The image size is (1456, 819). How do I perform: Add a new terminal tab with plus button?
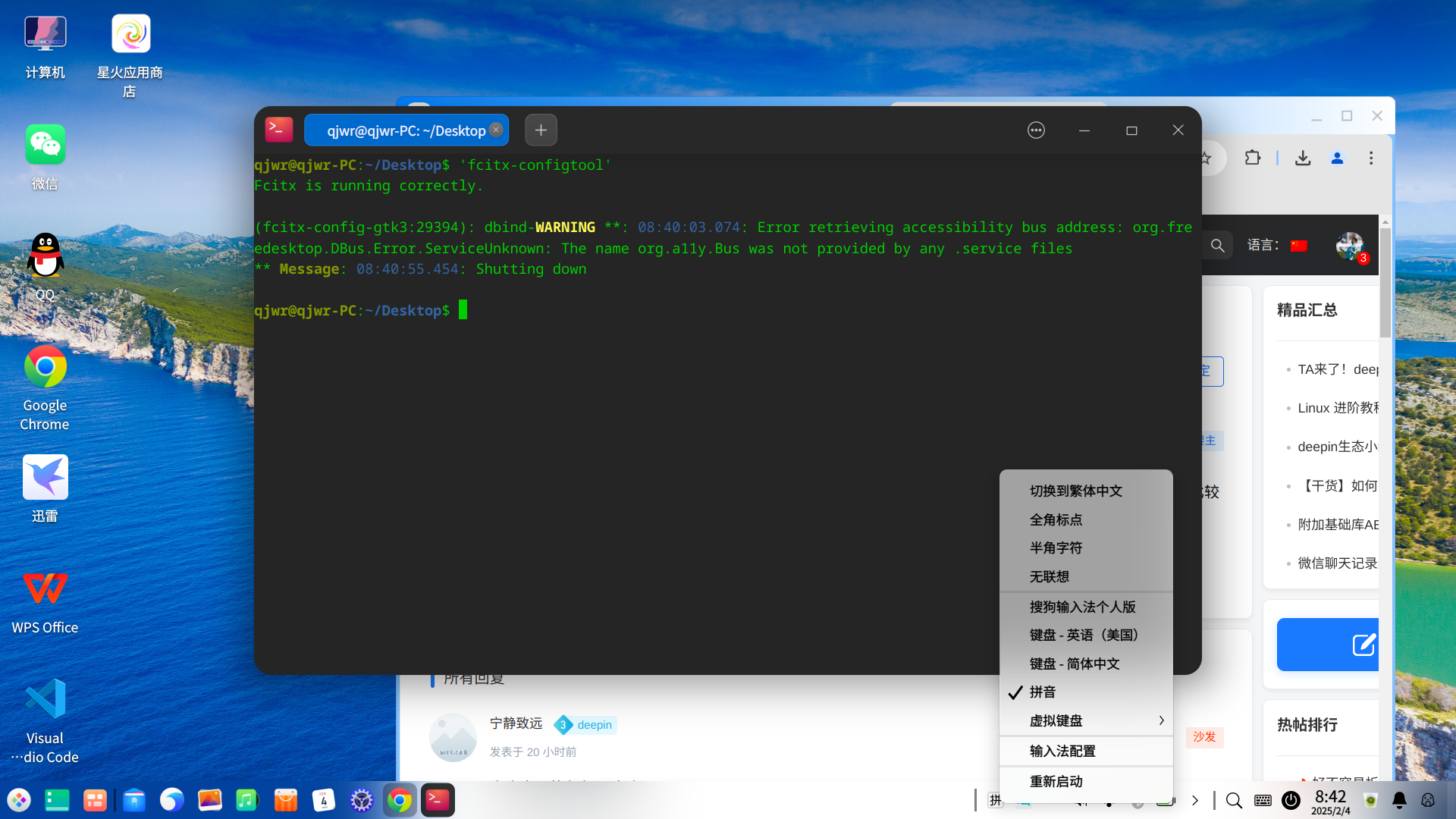pos(541,130)
